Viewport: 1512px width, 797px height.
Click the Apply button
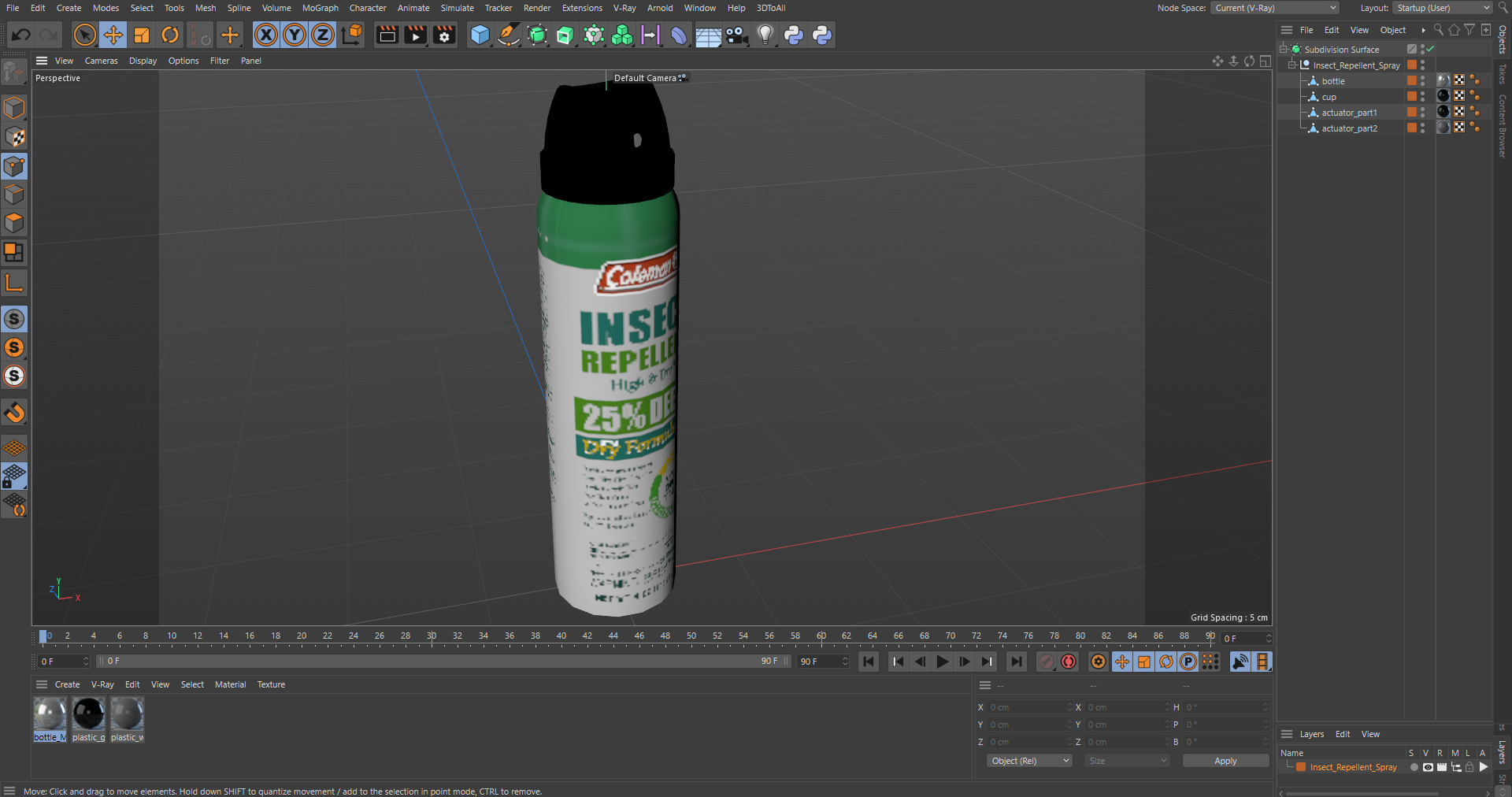(1225, 761)
